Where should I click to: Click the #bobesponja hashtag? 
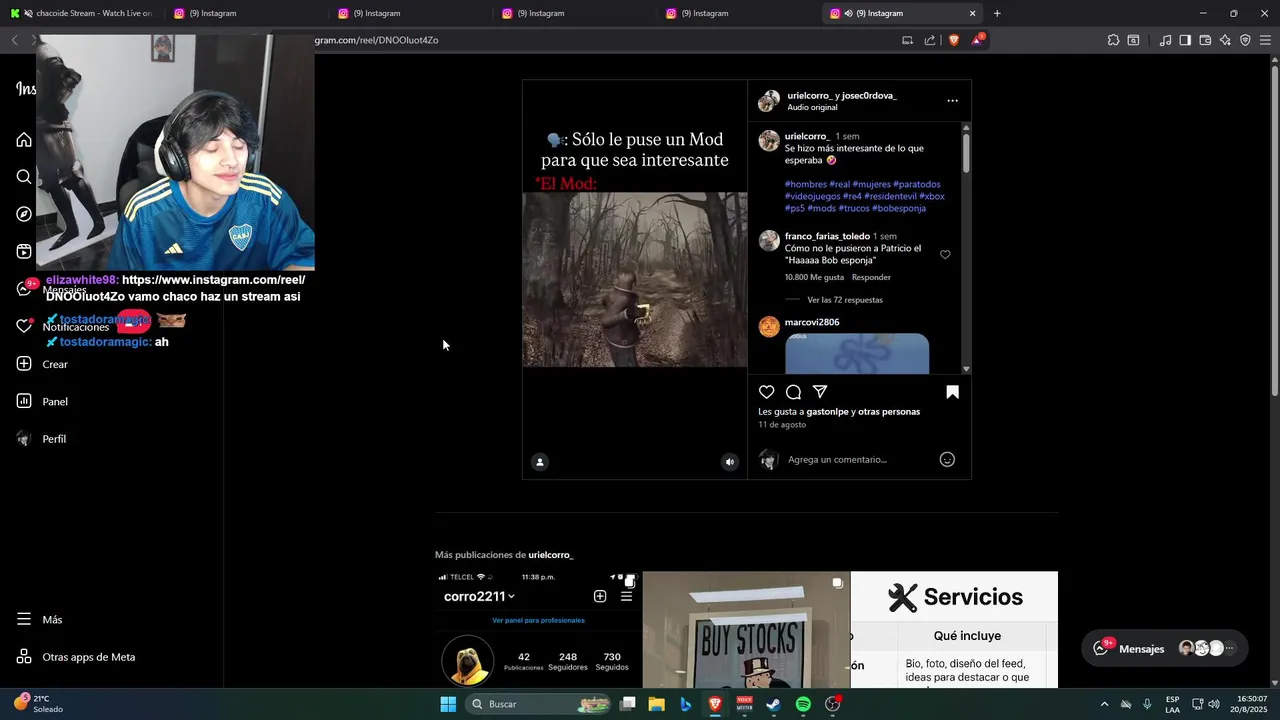pos(899,208)
